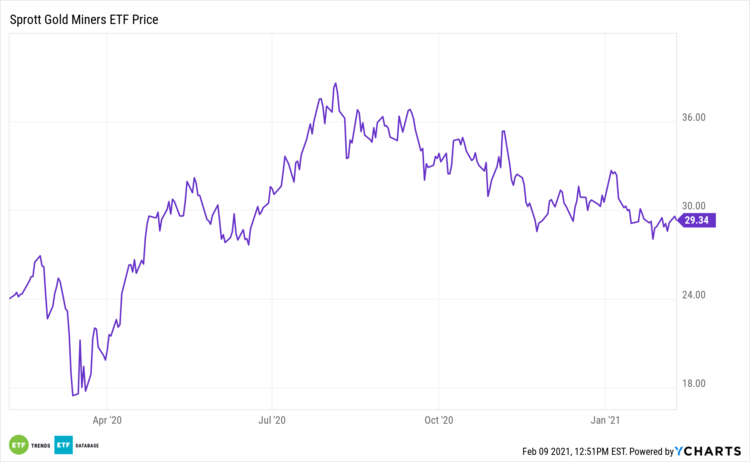Click the 36.00 price axis label

point(693,117)
